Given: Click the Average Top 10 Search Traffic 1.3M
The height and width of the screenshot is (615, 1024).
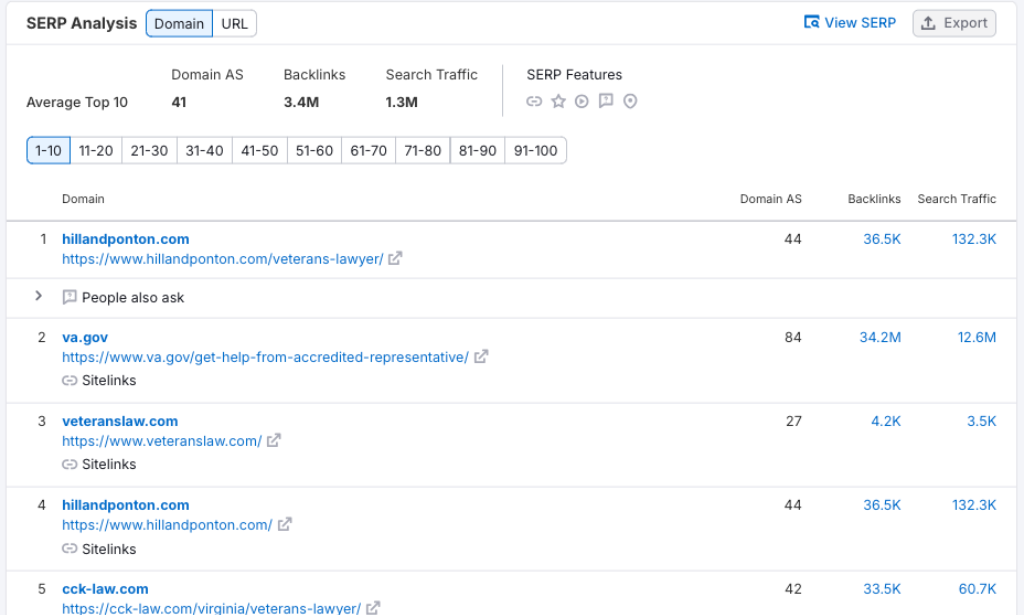Looking at the screenshot, I should tap(402, 102).
